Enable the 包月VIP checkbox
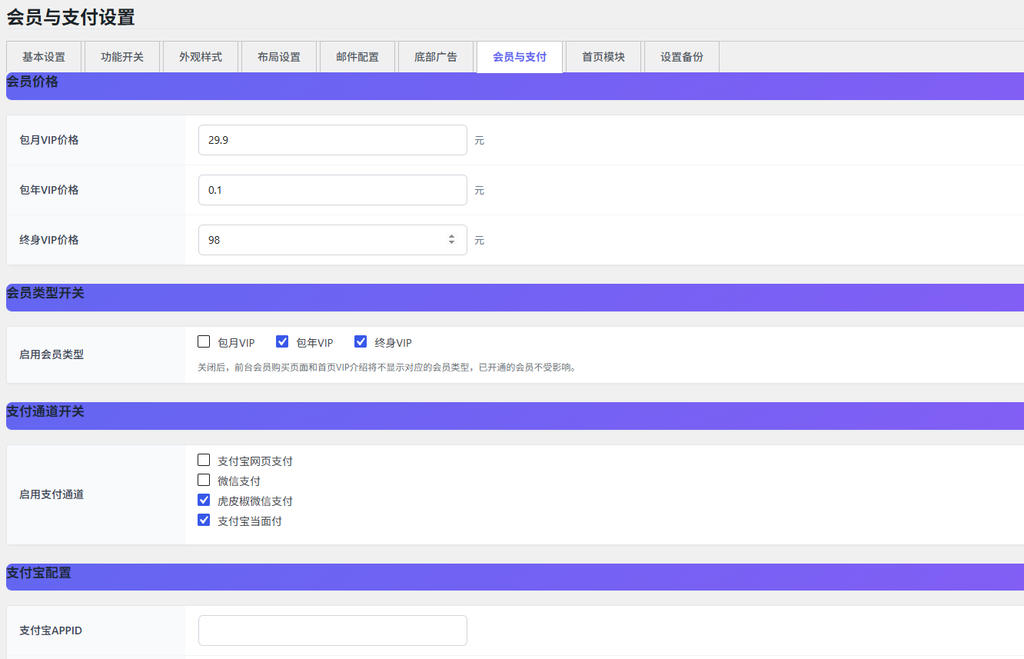 (204, 342)
